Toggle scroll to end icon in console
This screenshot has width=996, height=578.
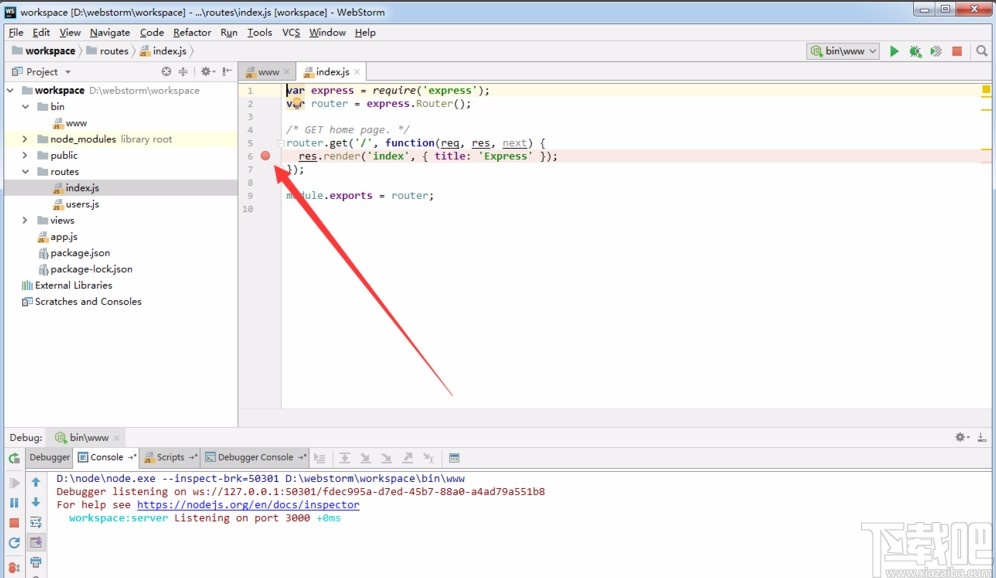[x=36, y=542]
